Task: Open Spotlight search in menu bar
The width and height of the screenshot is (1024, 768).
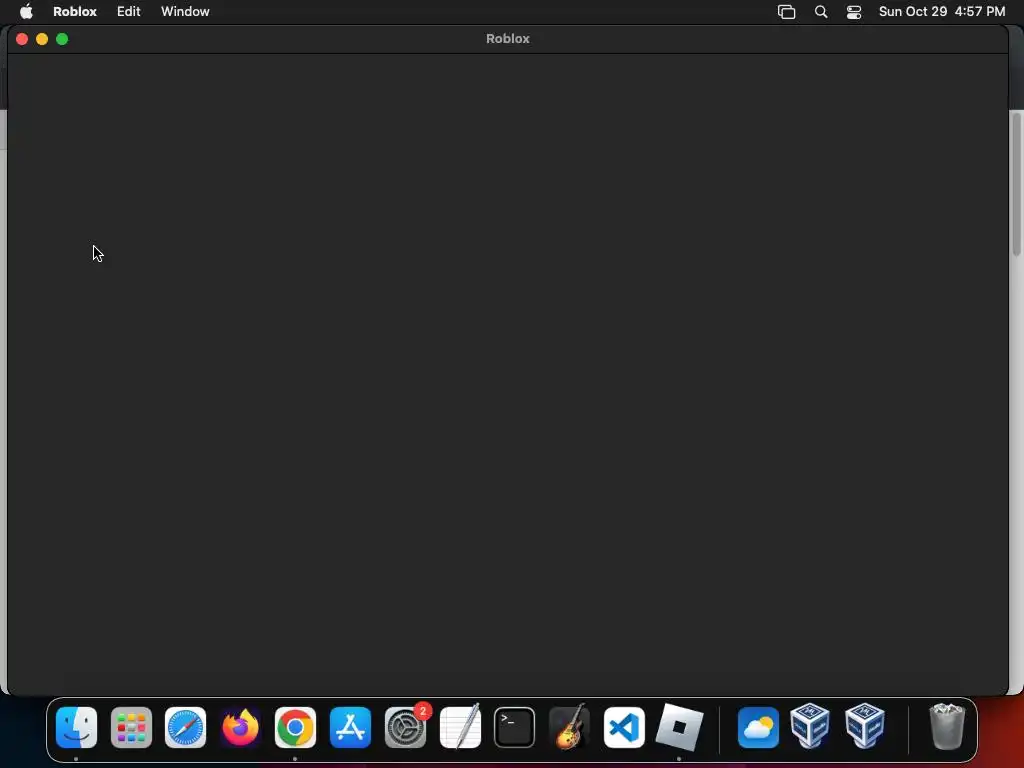Action: coord(821,12)
